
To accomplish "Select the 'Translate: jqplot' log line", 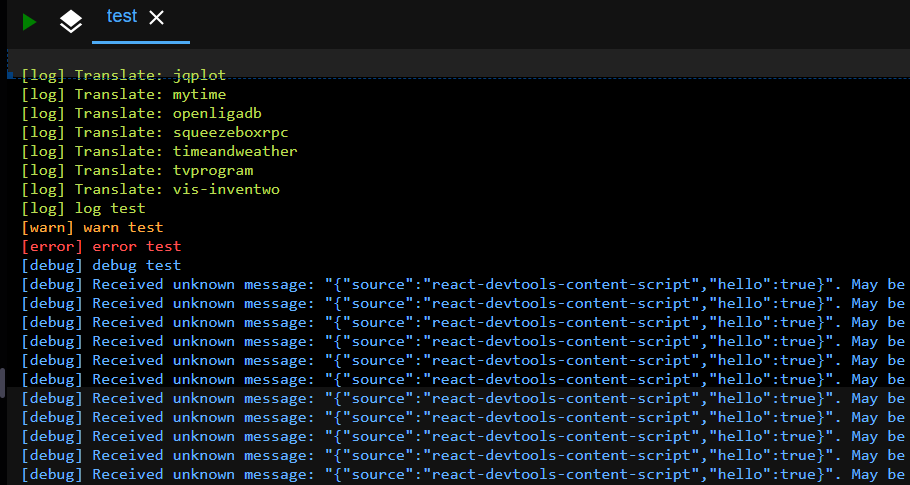I will click(x=150, y=75).
